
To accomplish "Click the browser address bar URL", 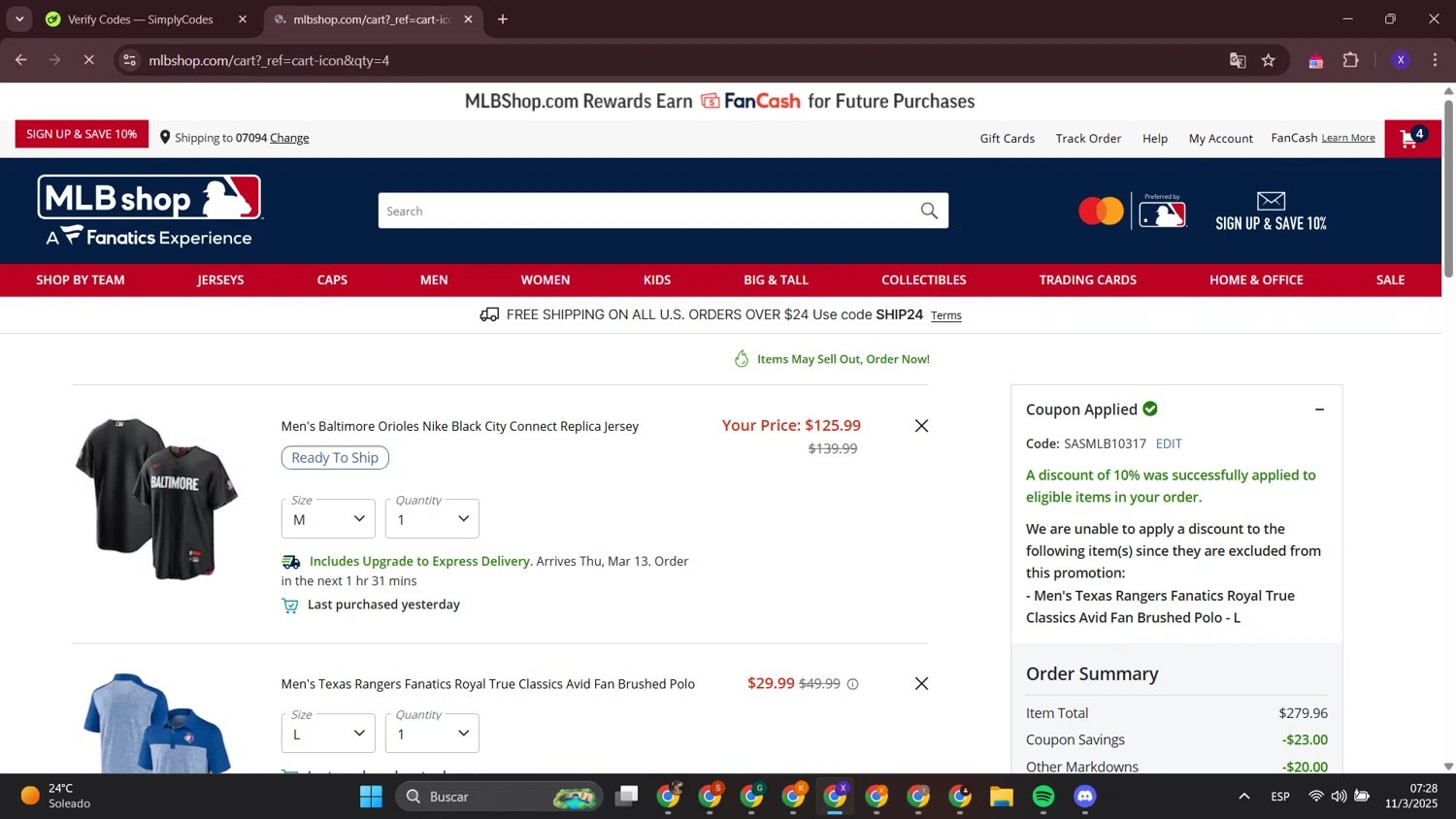I will (x=269, y=60).
